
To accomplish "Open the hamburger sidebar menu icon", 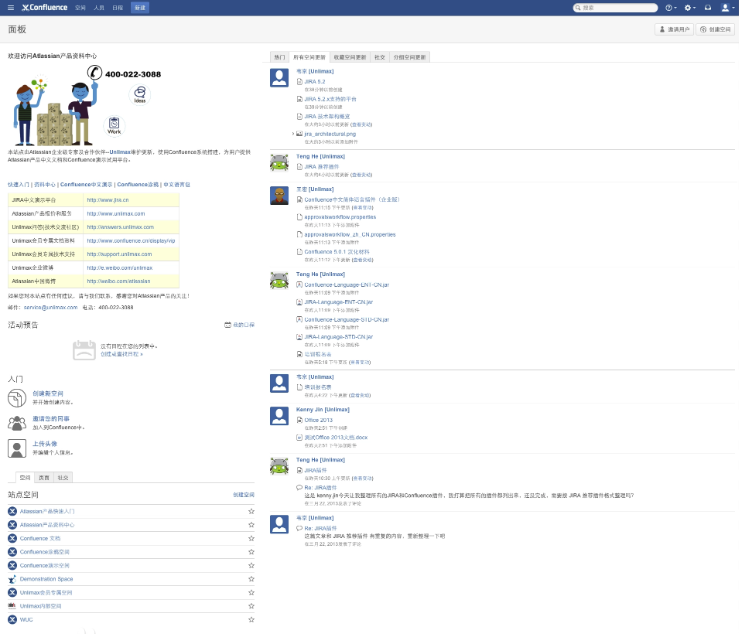I will [x=10, y=8].
